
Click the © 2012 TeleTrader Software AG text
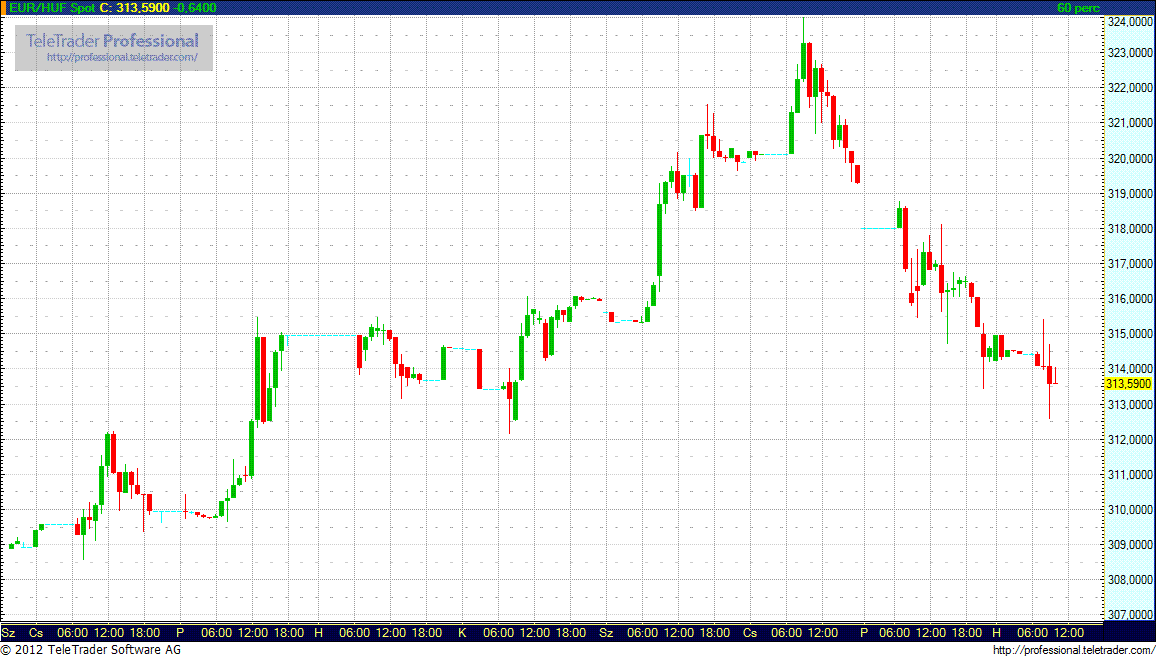91,650
